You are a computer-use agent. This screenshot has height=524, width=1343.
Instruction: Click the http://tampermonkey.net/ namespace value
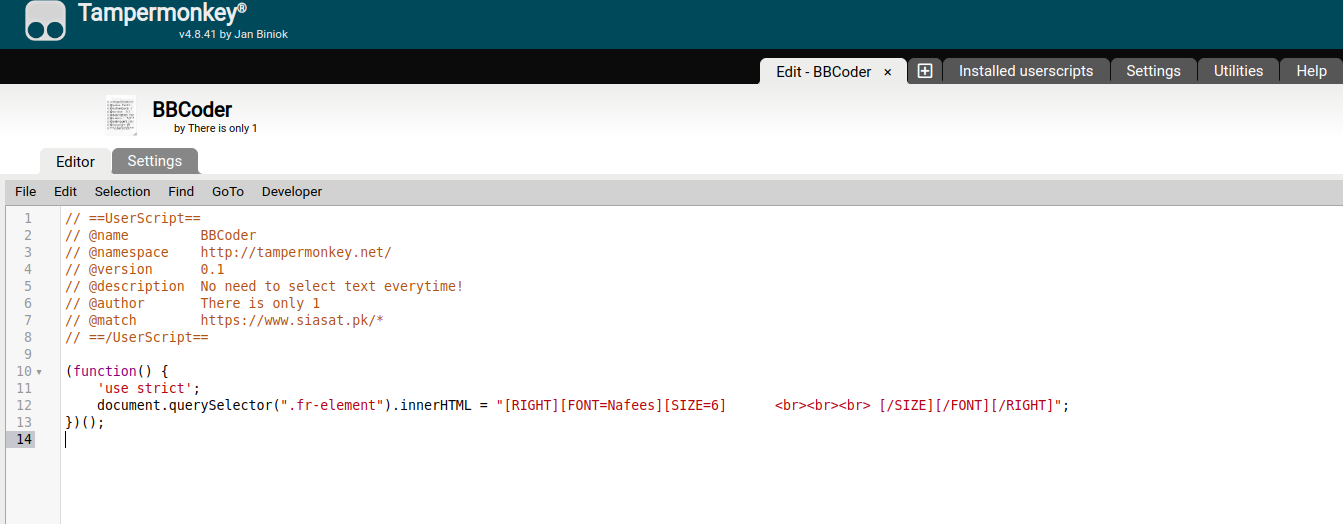296,252
